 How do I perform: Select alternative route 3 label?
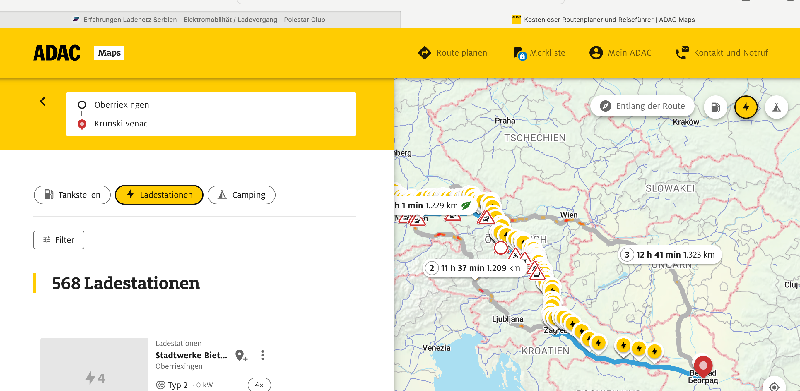[669, 254]
